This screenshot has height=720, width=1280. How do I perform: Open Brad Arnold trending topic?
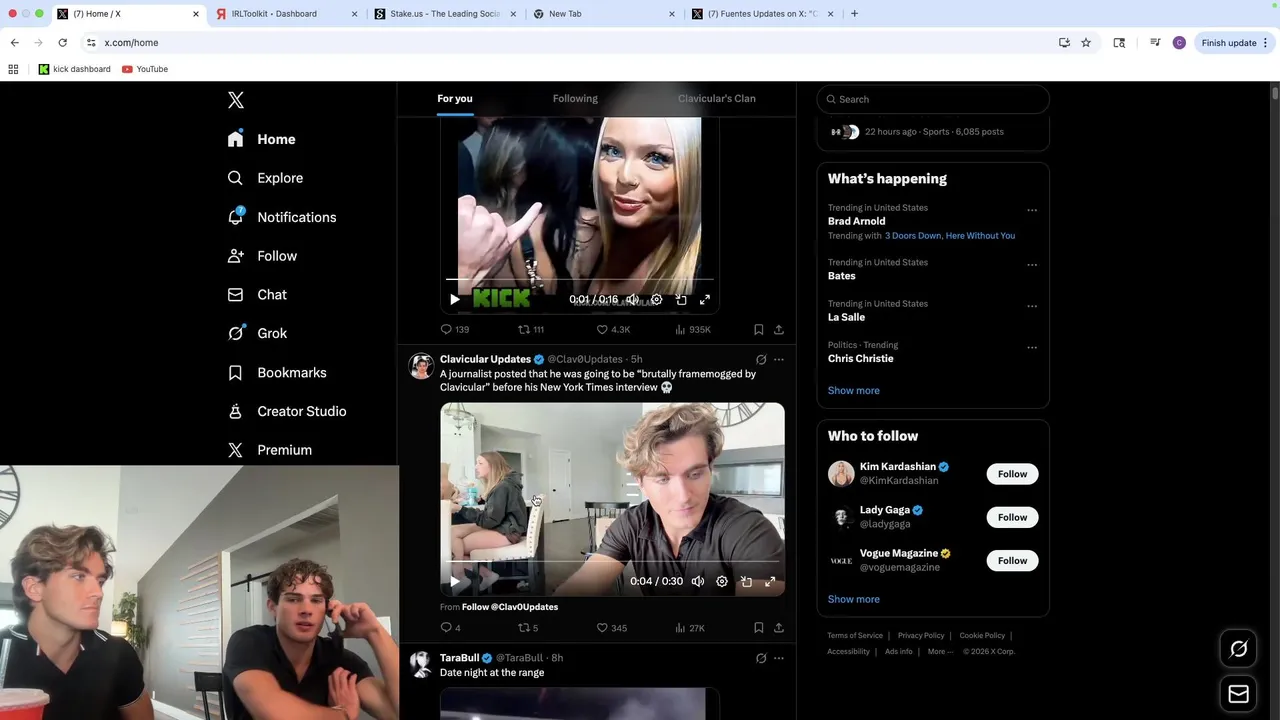click(857, 221)
